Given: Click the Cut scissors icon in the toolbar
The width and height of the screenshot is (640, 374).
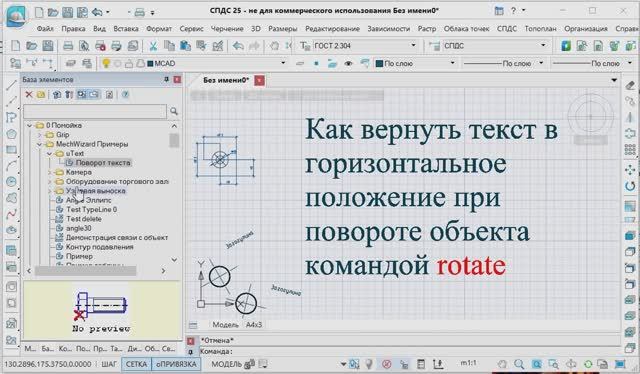Looking at the screenshot, I should [153, 46].
